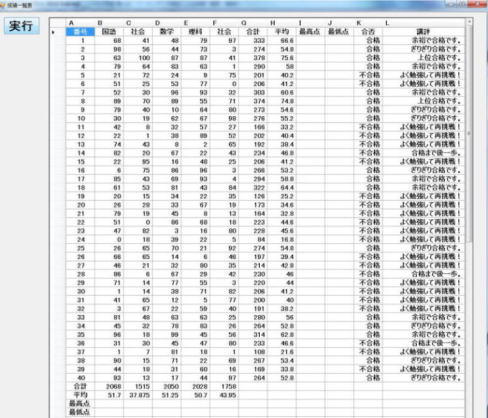Select the cell containing number 40
This screenshot has height=418, width=488.
pos(80,378)
